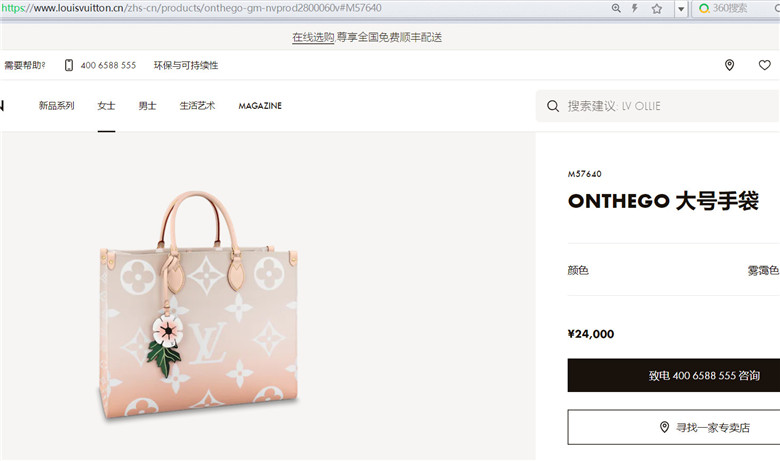The width and height of the screenshot is (780, 461).
Task: Open the 新品系列 menu
Action: 56,105
